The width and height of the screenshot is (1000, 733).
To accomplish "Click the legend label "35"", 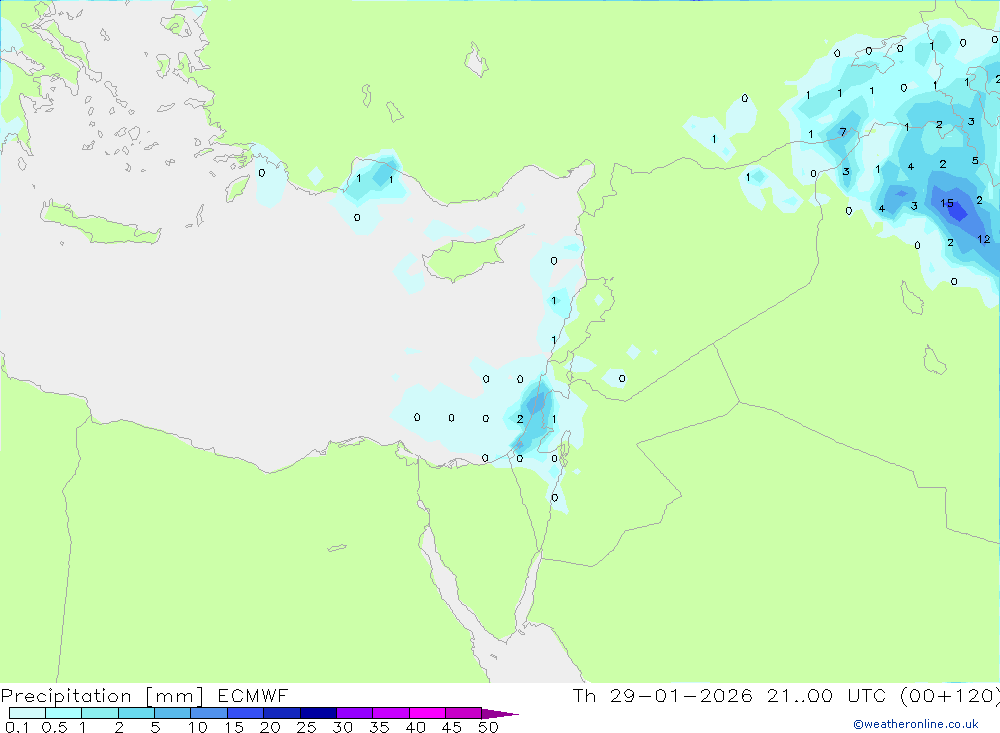I will pos(379,727).
